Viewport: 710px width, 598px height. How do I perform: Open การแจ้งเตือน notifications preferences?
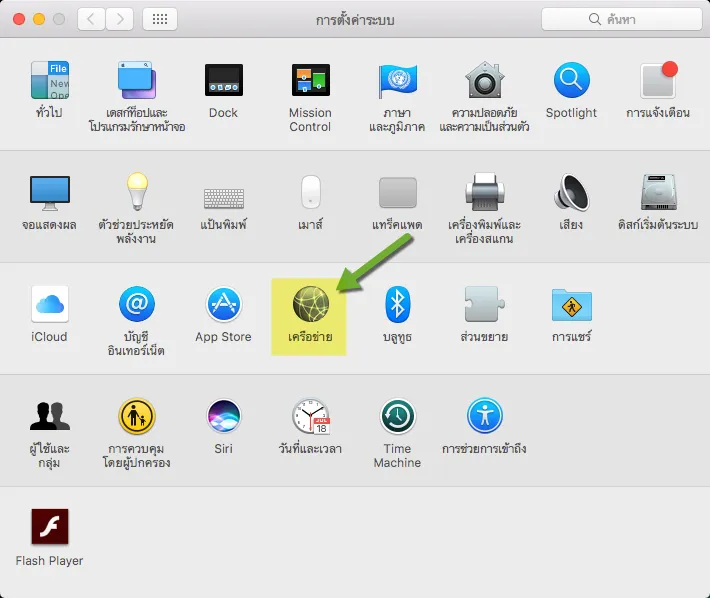658,80
